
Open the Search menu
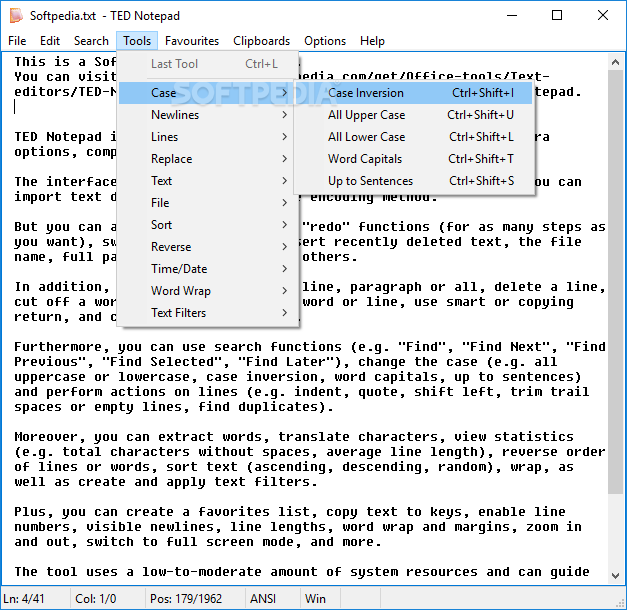[x=91, y=41]
